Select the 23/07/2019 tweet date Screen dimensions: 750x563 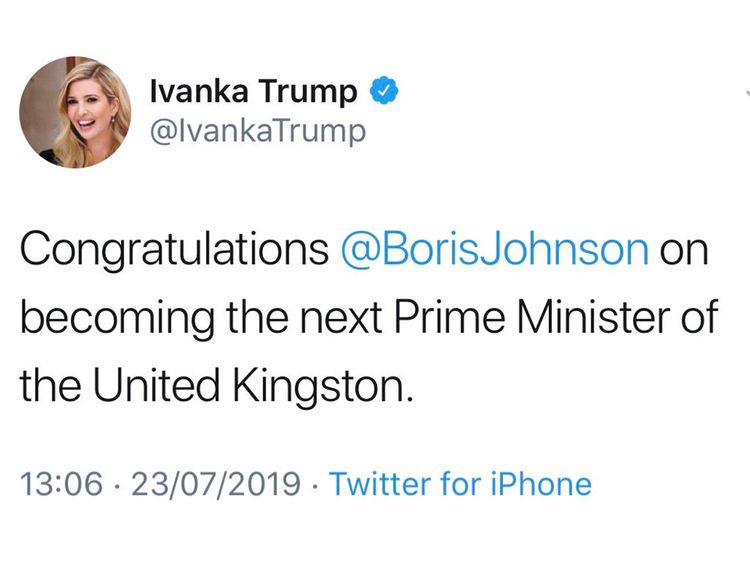[x=216, y=483]
